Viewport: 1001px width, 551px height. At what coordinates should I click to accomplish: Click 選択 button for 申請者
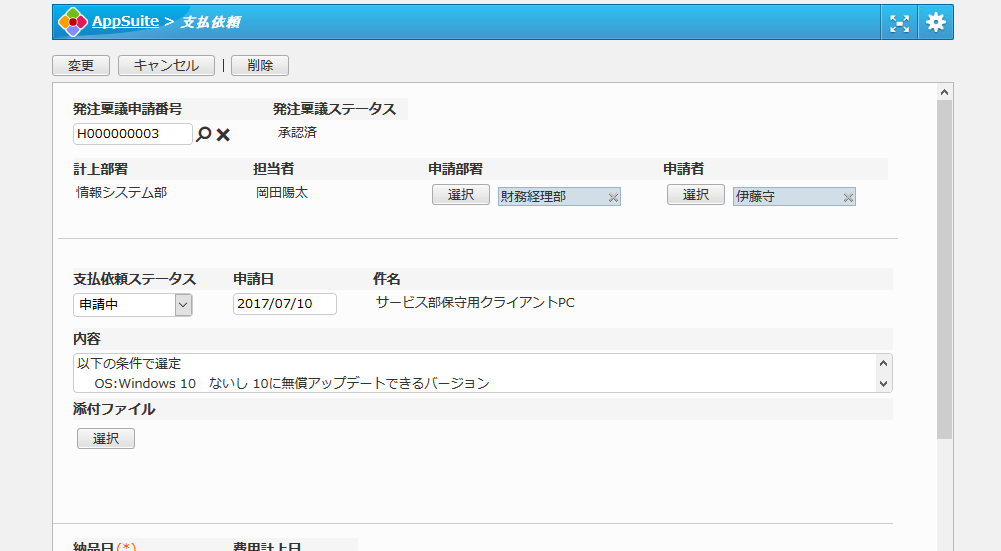click(695, 195)
